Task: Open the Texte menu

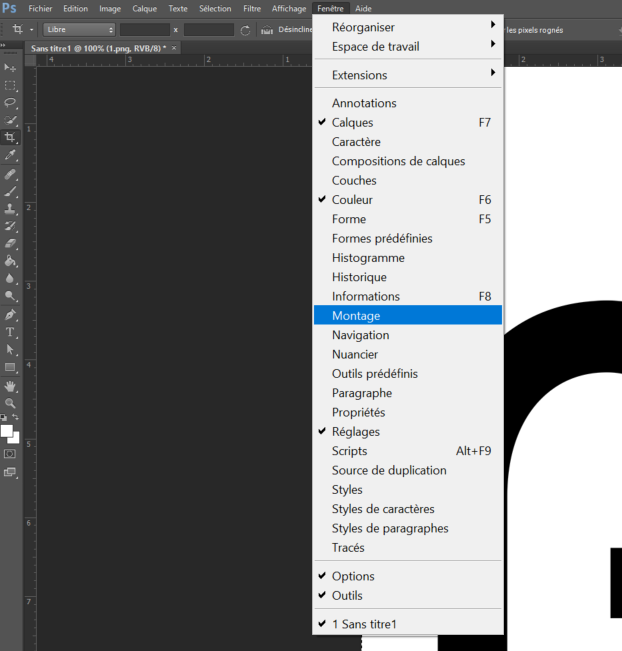Action: pyautogui.click(x=178, y=8)
